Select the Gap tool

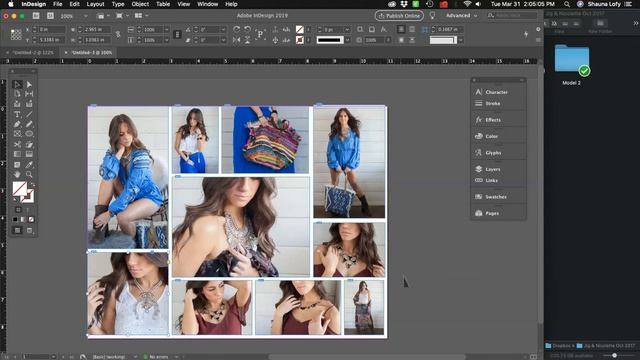pos(29,94)
